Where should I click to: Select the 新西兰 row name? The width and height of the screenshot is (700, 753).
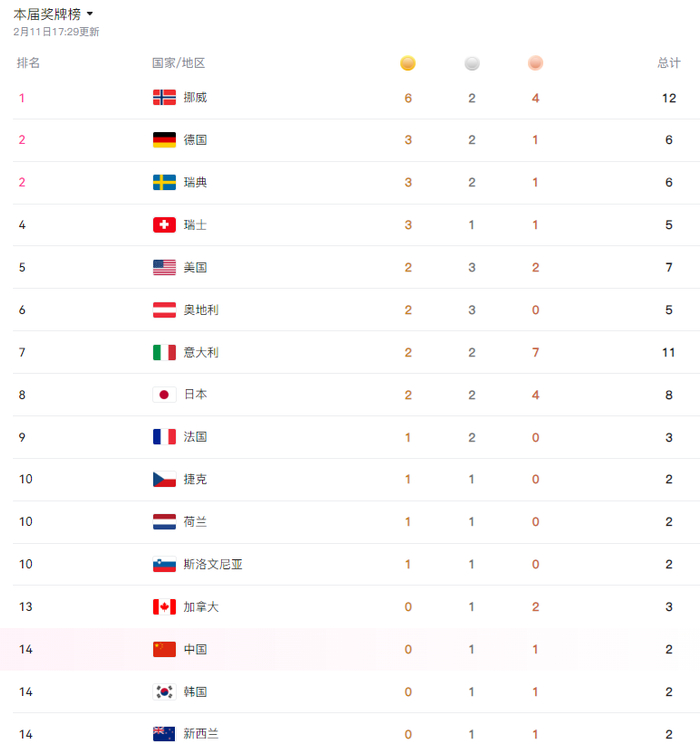click(x=201, y=734)
